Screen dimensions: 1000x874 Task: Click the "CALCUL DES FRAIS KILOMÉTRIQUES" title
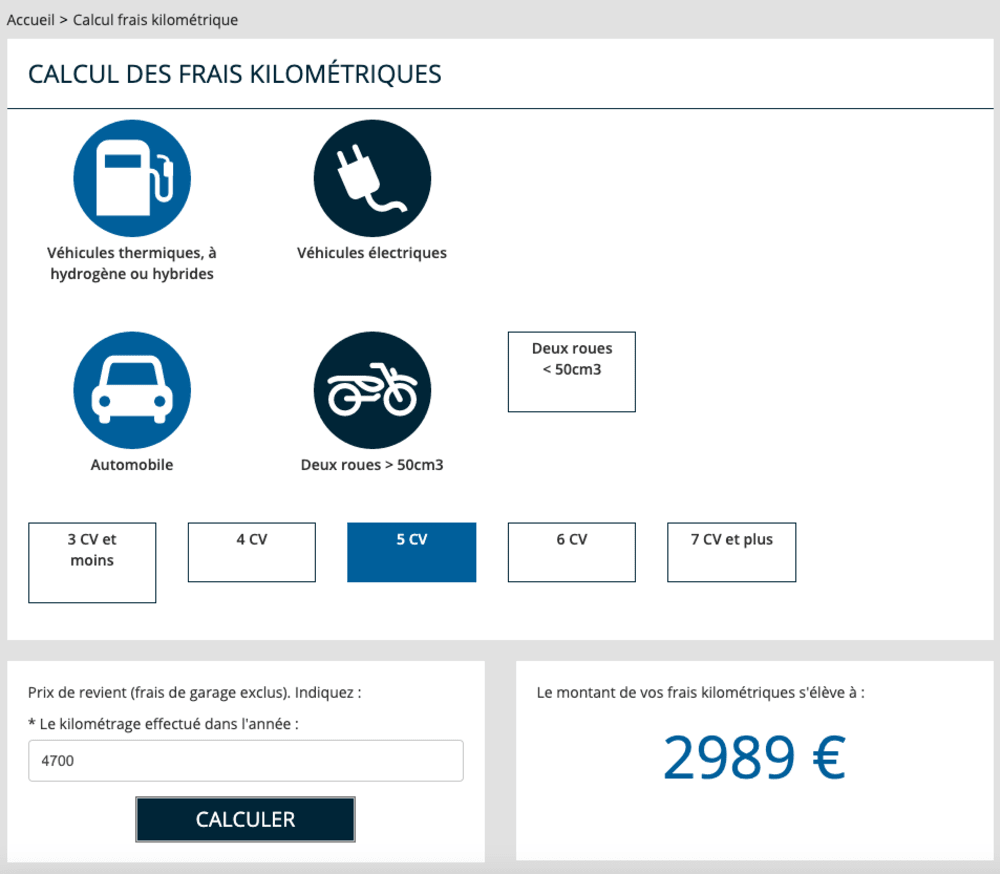click(x=235, y=73)
